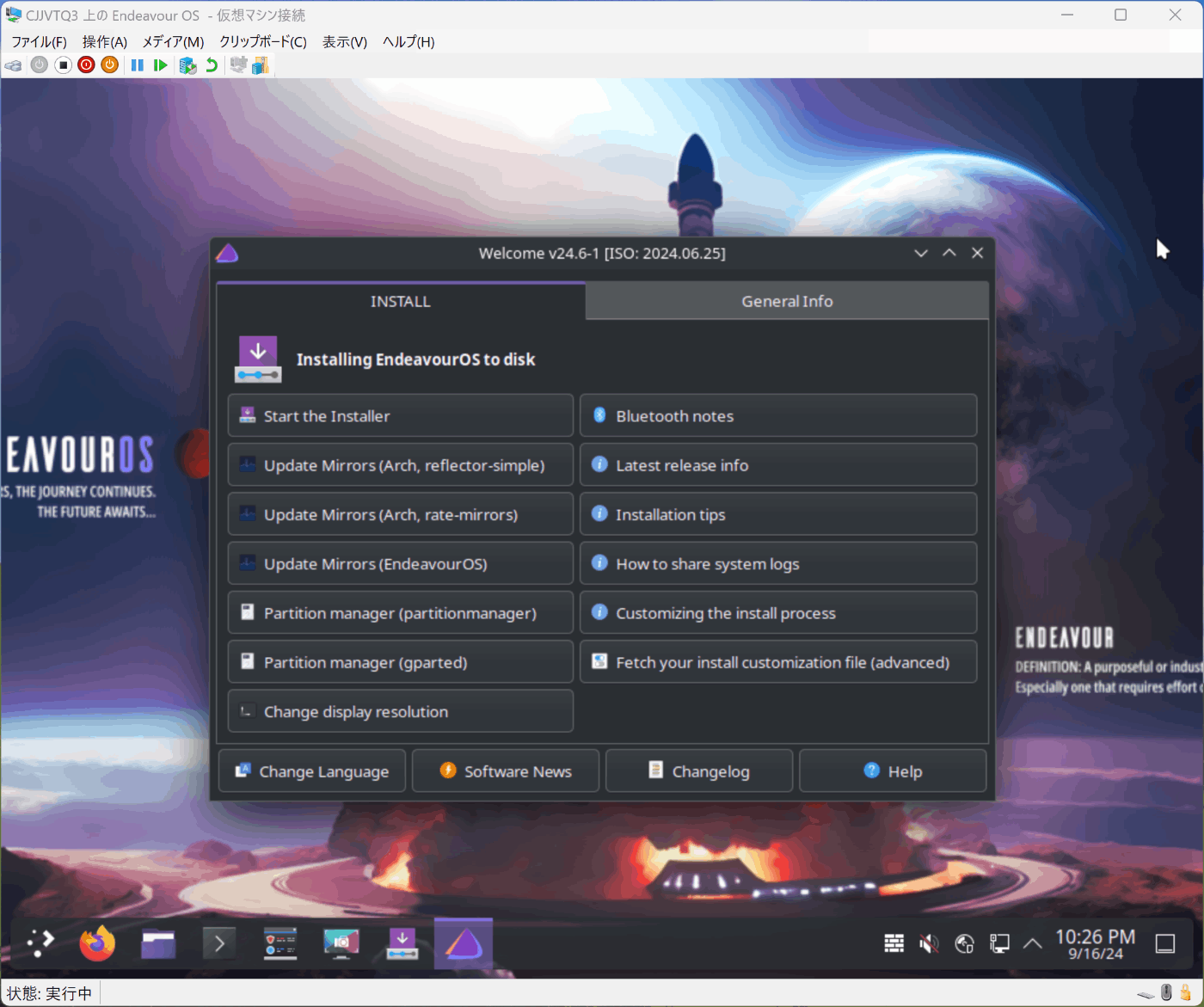The height and width of the screenshot is (1007, 1204).
Task: Click Start the Installer
Action: click(x=401, y=415)
